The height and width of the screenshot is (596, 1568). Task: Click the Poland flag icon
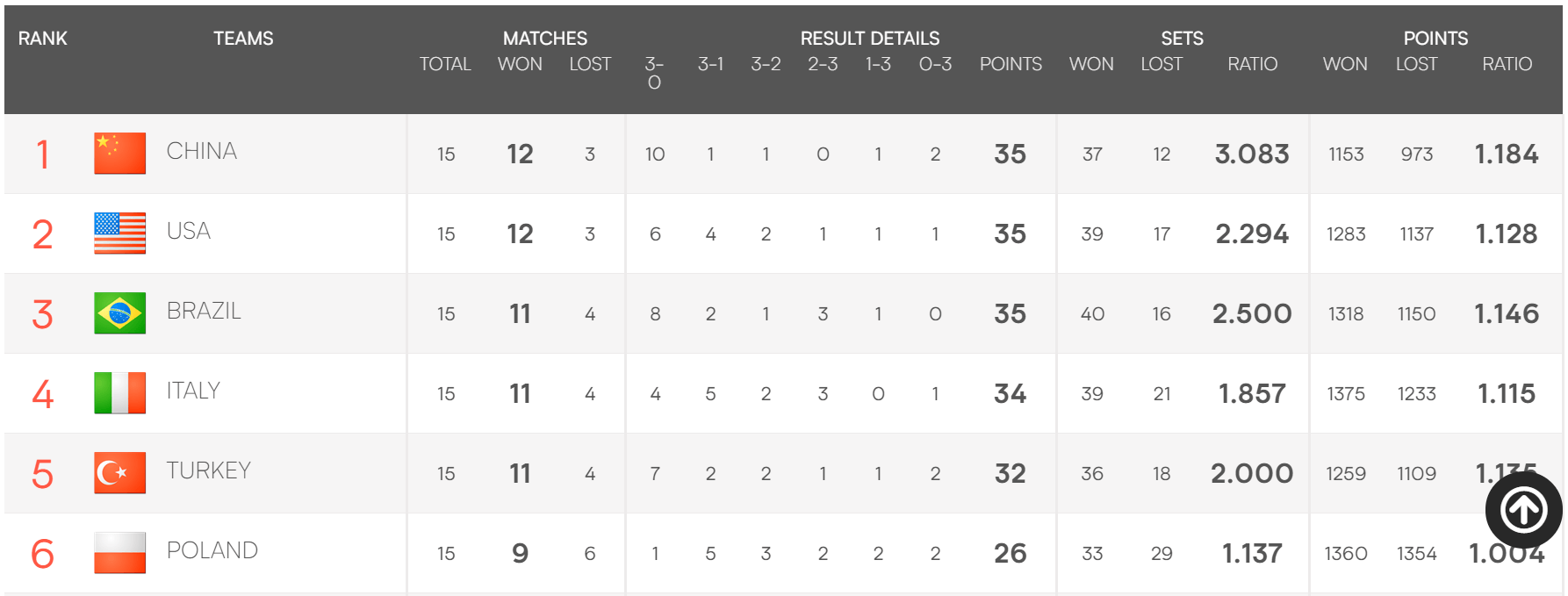(x=120, y=553)
